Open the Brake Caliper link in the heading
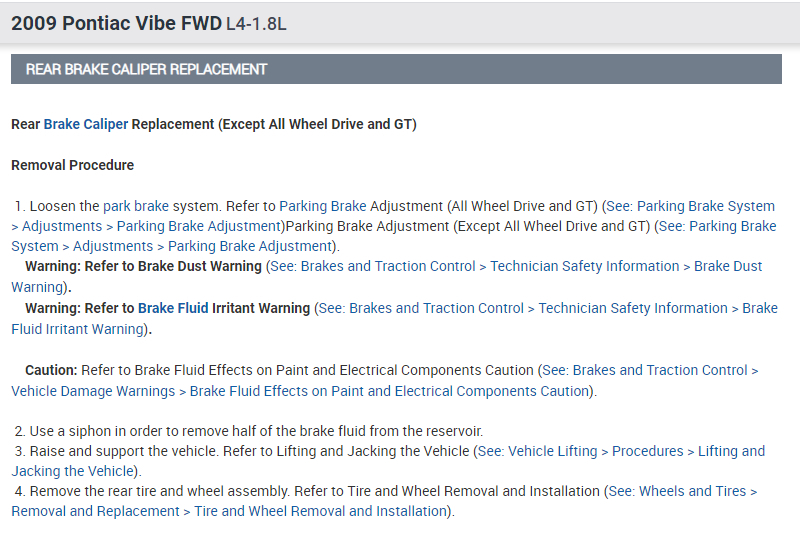 [85, 125]
